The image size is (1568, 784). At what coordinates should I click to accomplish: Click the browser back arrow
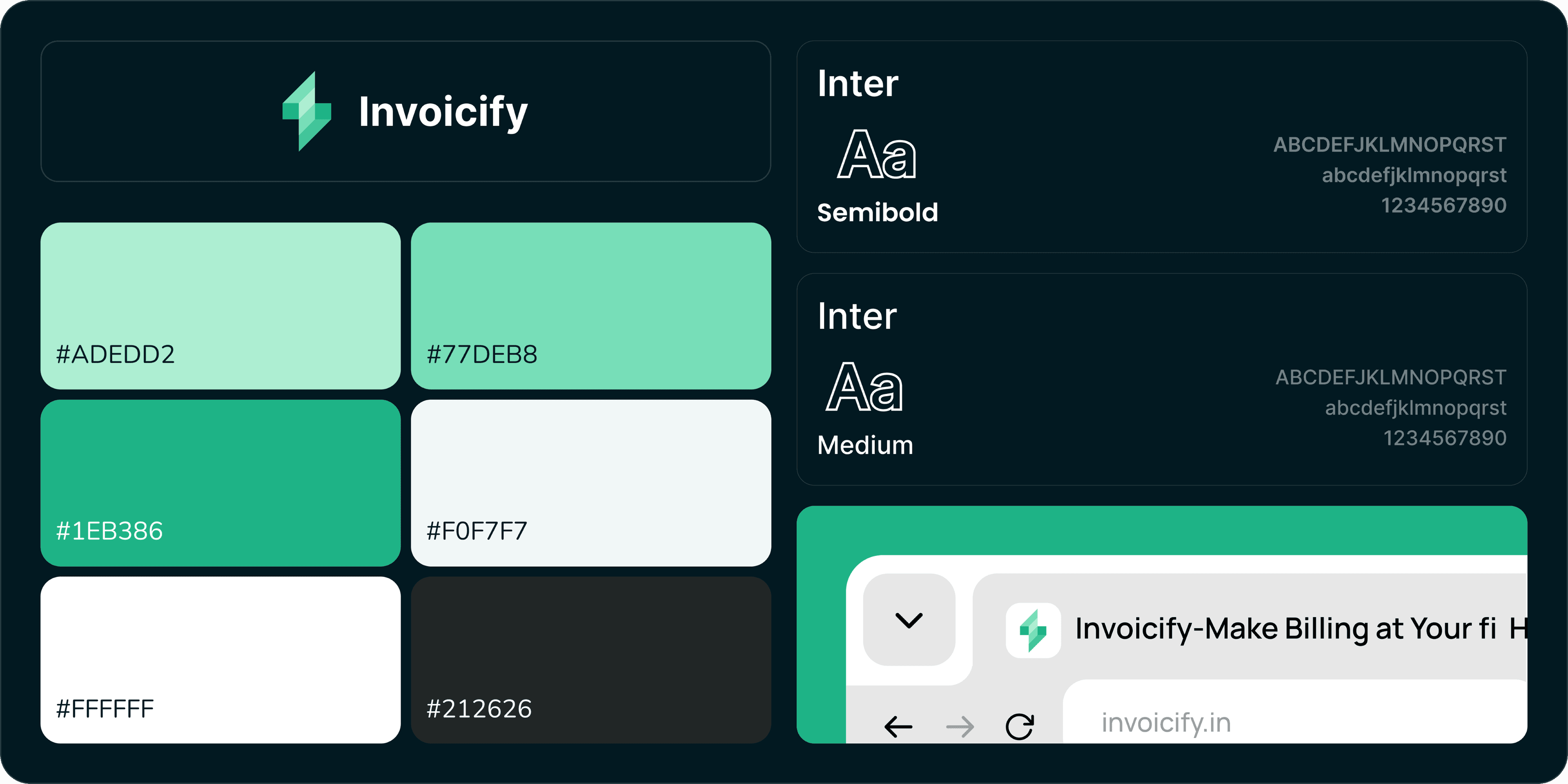click(x=898, y=726)
